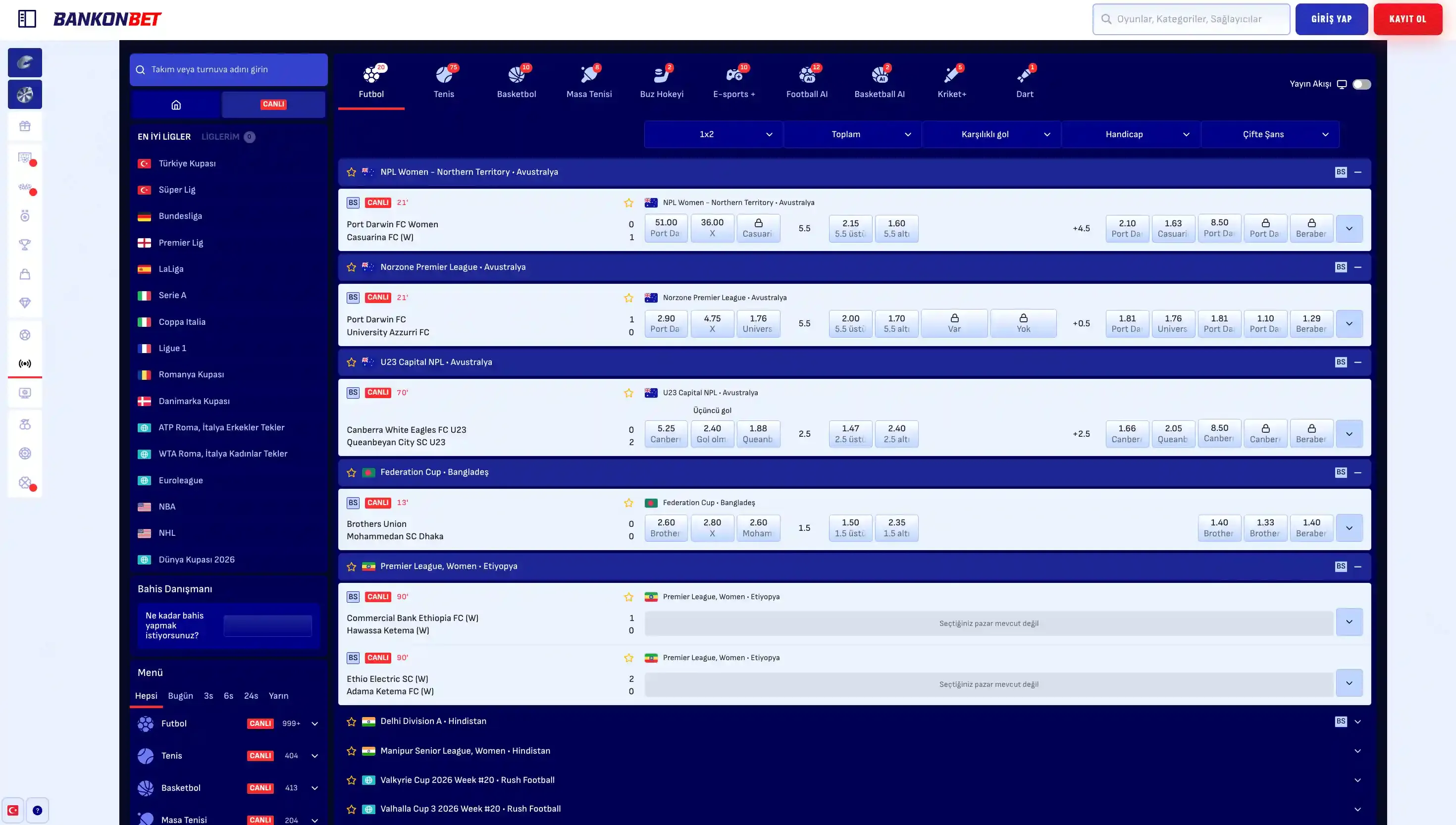This screenshot has width=1456, height=825.
Task: Favorite the Delhi Division A league star
Action: point(351,722)
